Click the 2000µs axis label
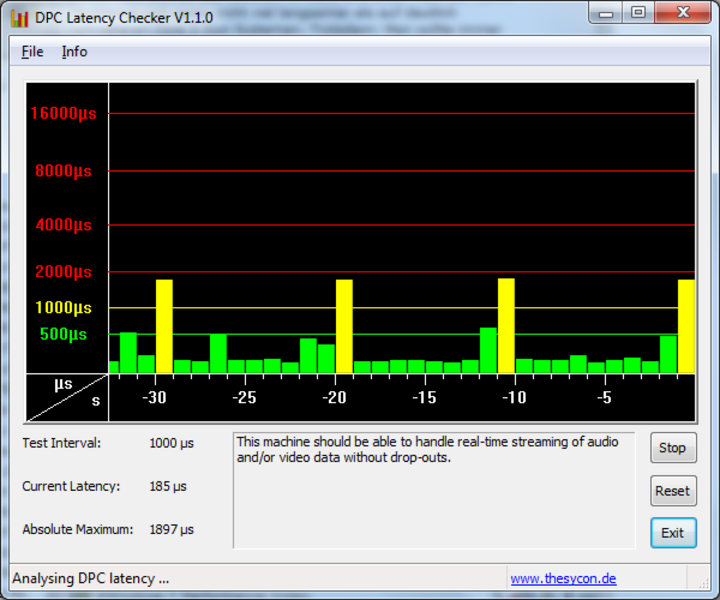 63,271
